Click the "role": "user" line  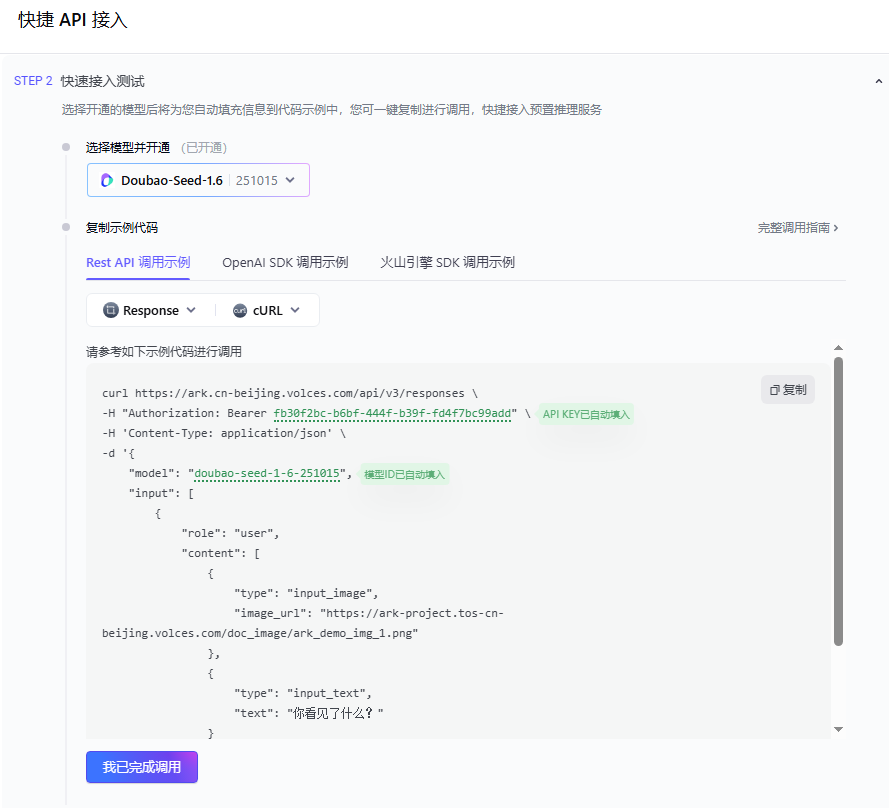230,533
